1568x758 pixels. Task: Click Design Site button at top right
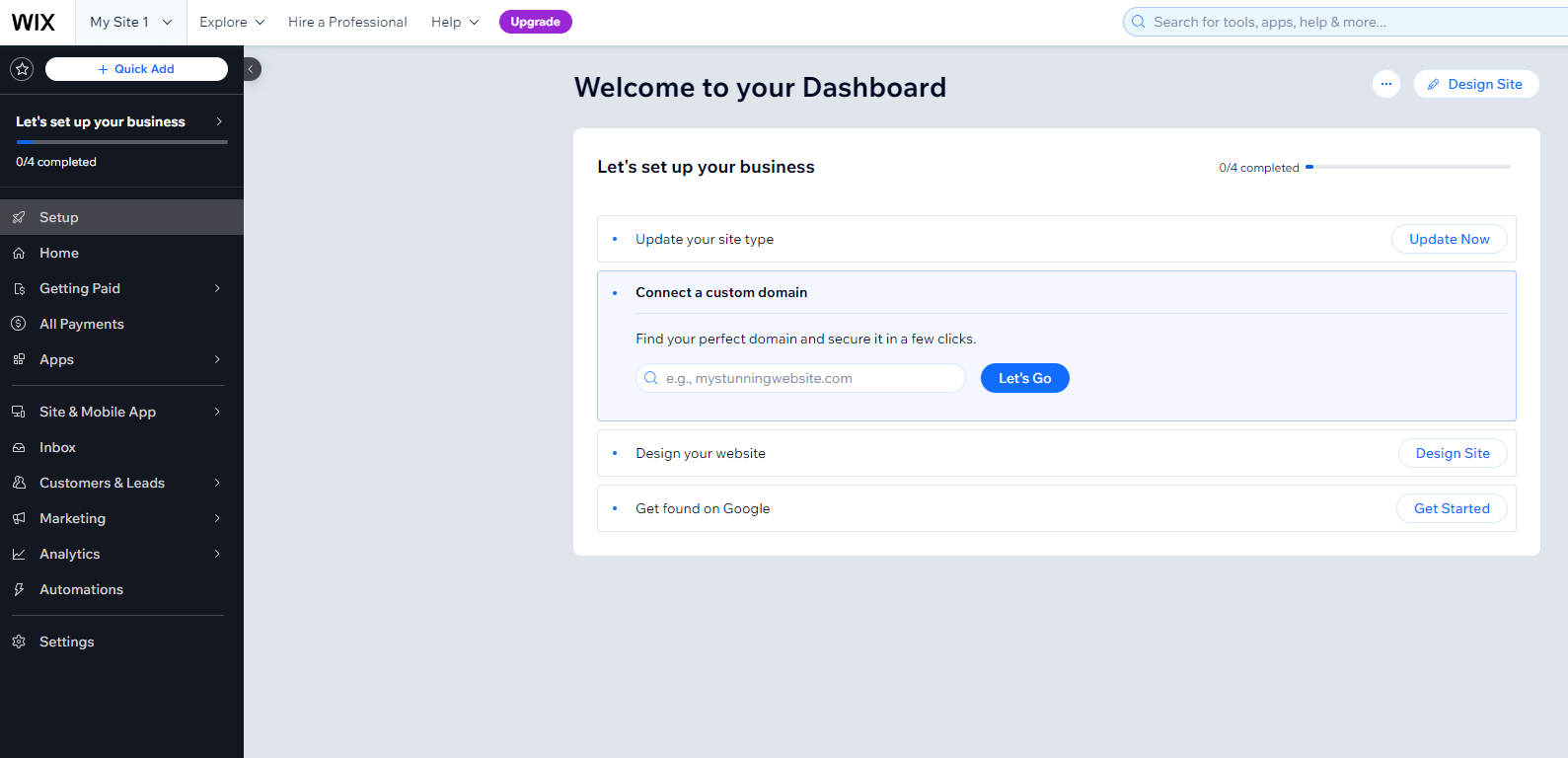(x=1476, y=84)
